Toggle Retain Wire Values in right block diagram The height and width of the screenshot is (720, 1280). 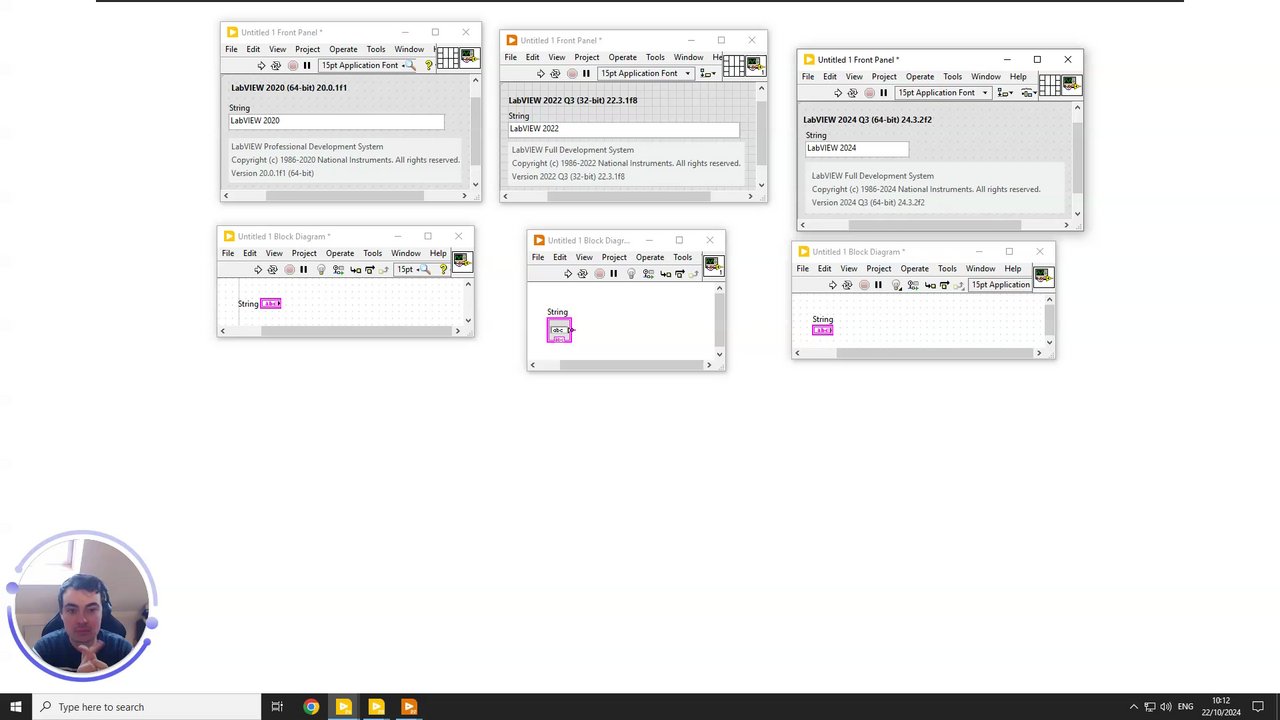point(913,285)
